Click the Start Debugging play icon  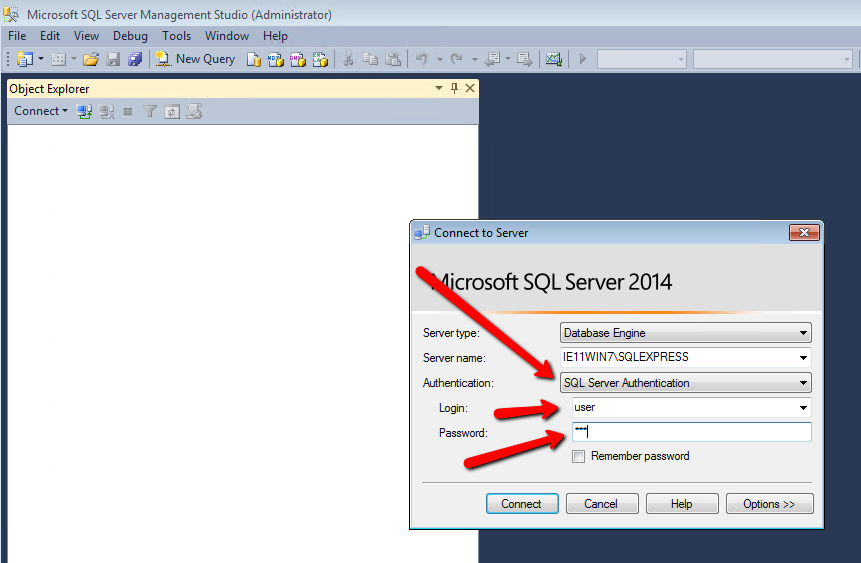click(x=583, y=59)
